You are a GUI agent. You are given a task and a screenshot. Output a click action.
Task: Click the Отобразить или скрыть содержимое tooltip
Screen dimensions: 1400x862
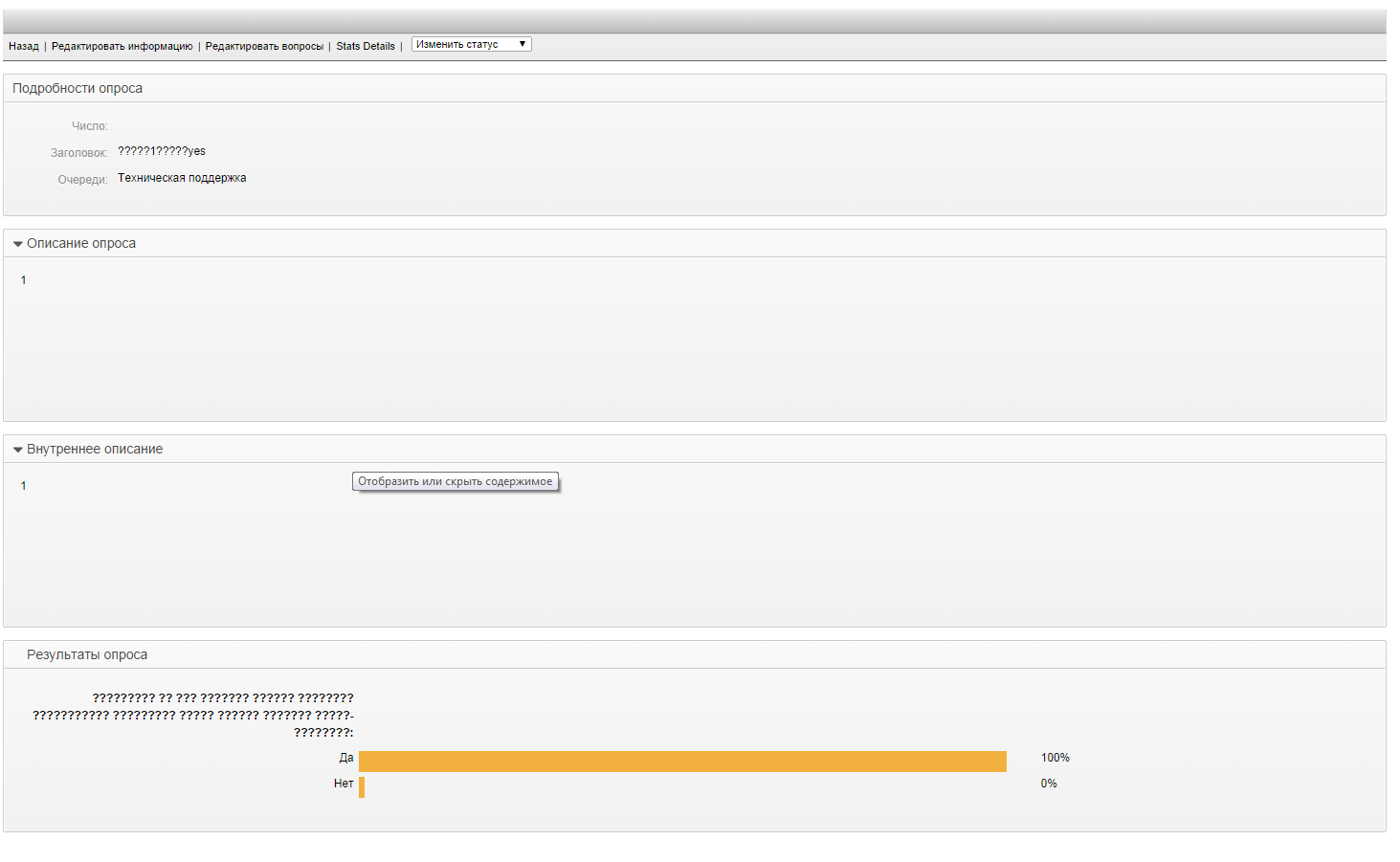click(456, 481)
